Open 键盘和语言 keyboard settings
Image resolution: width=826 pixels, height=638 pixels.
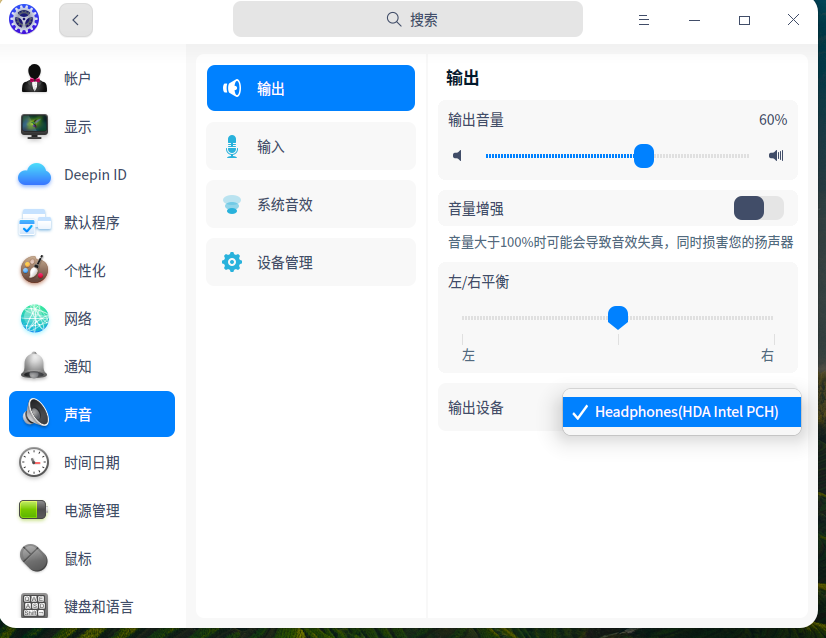point(32,606)
